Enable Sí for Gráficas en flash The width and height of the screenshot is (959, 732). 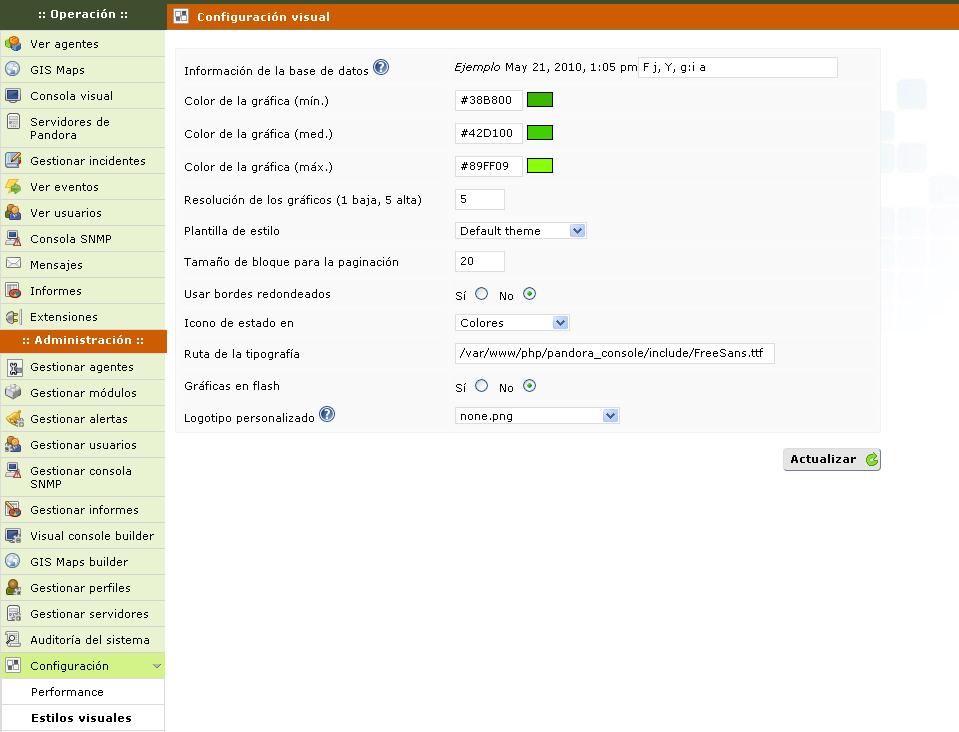[482, 386]
